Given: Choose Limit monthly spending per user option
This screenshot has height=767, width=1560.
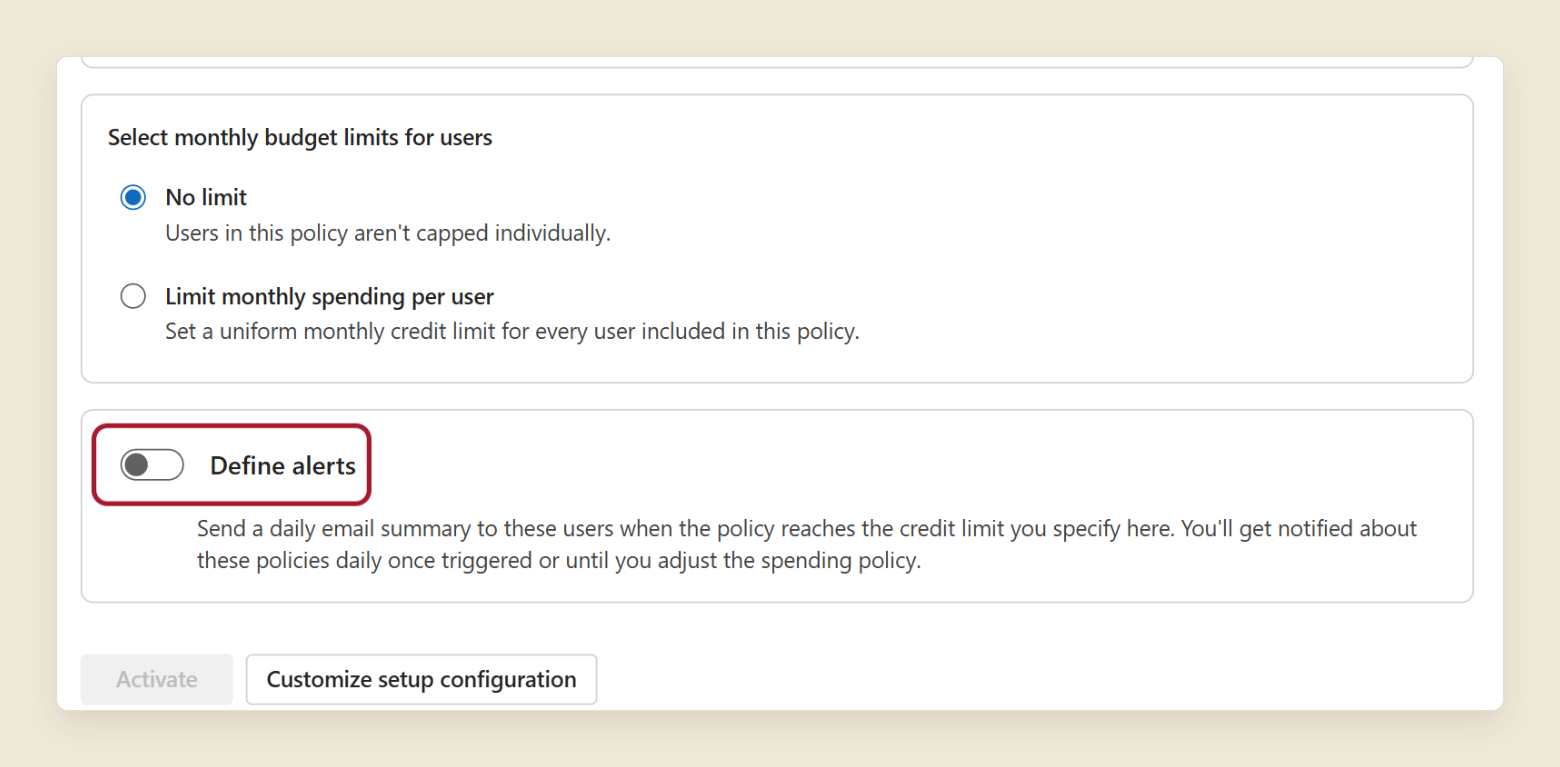Looking at the screenshot, I should point(133,297).
